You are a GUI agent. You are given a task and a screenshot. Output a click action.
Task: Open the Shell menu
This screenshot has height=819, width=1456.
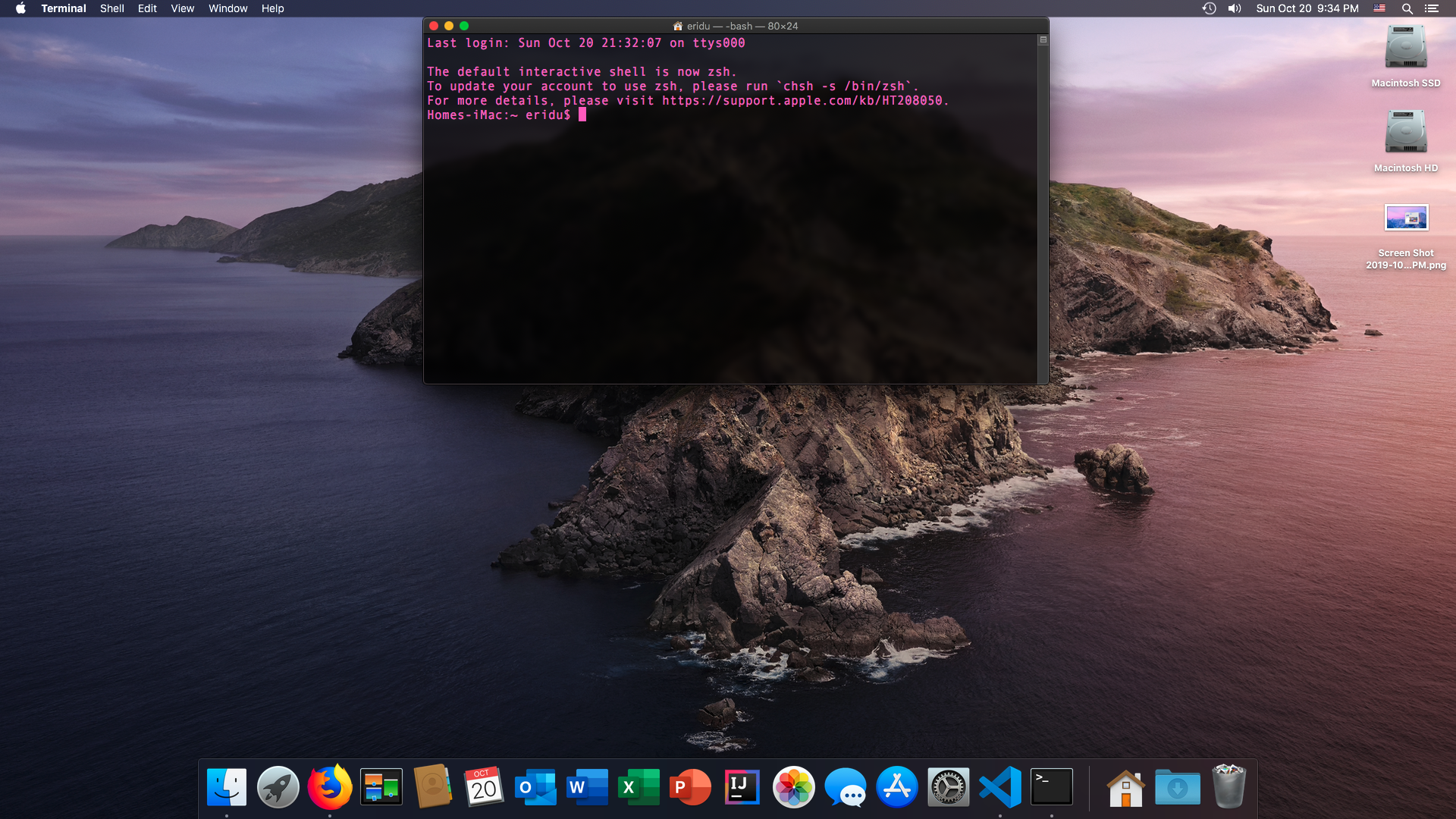(x=111, y=8)
